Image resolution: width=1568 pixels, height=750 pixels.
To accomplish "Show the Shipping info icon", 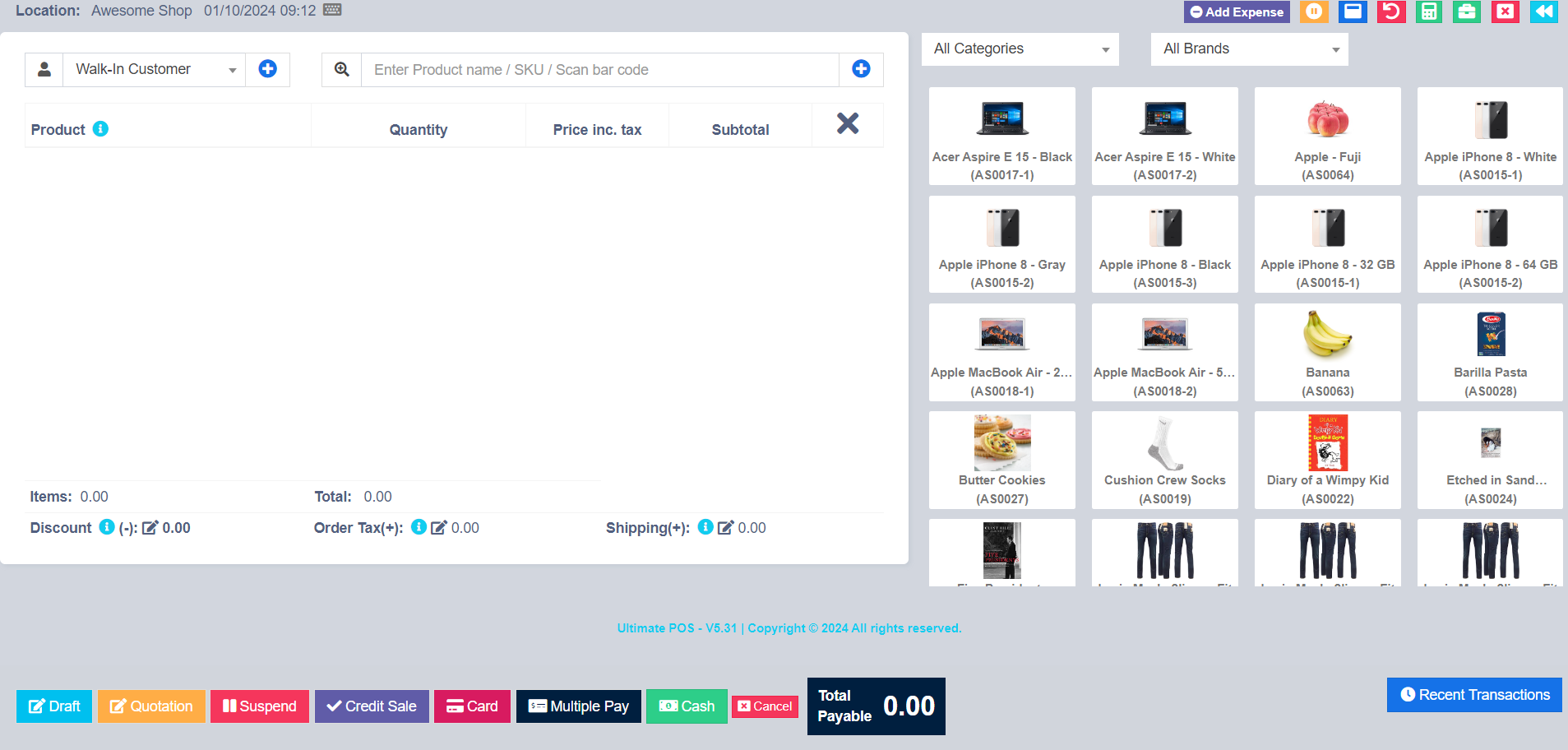I will [705, 526].
